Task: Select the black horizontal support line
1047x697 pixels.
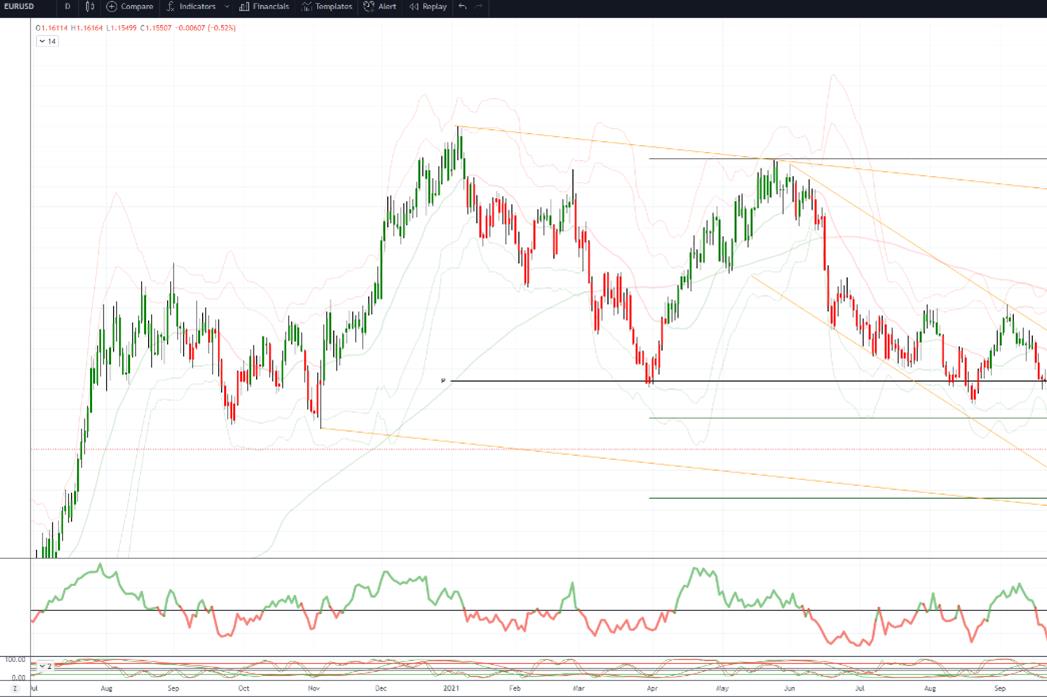Action: [748, 381]
